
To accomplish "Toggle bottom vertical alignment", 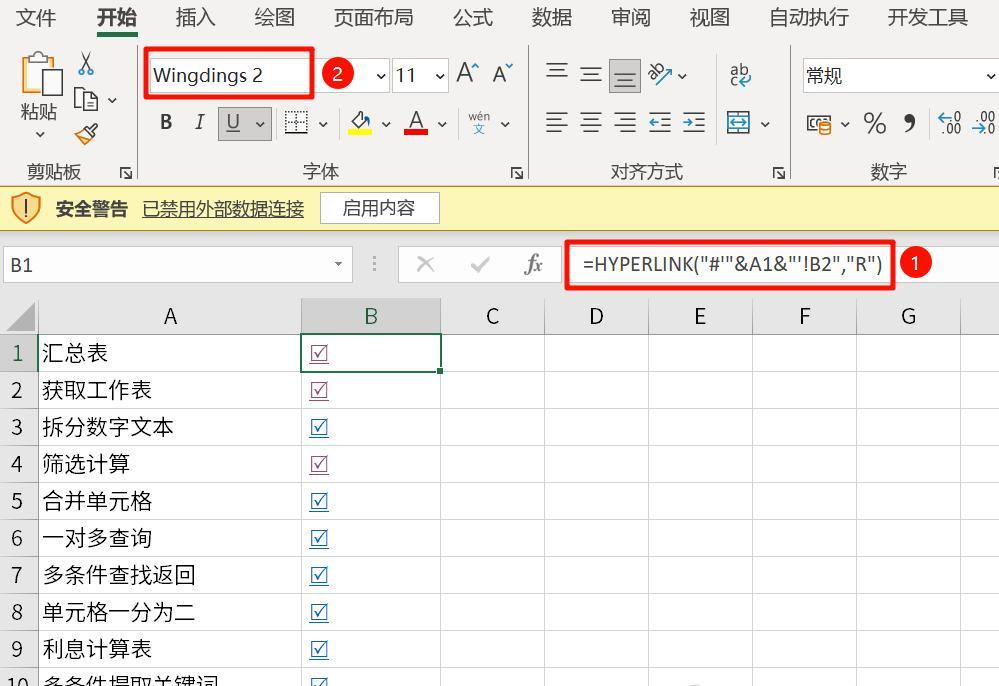I will click(x=624, y=76).
